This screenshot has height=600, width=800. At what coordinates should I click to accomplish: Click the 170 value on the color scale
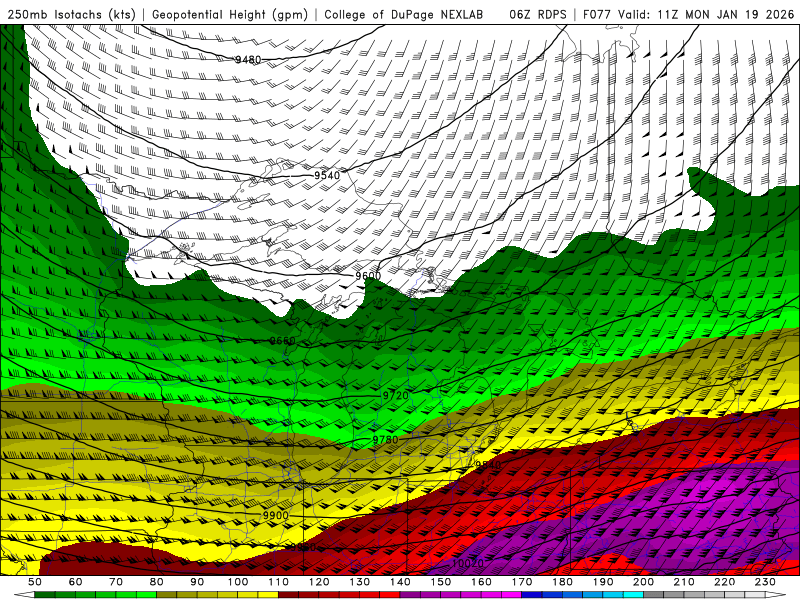pyautogui.click(x=522, y=582)
